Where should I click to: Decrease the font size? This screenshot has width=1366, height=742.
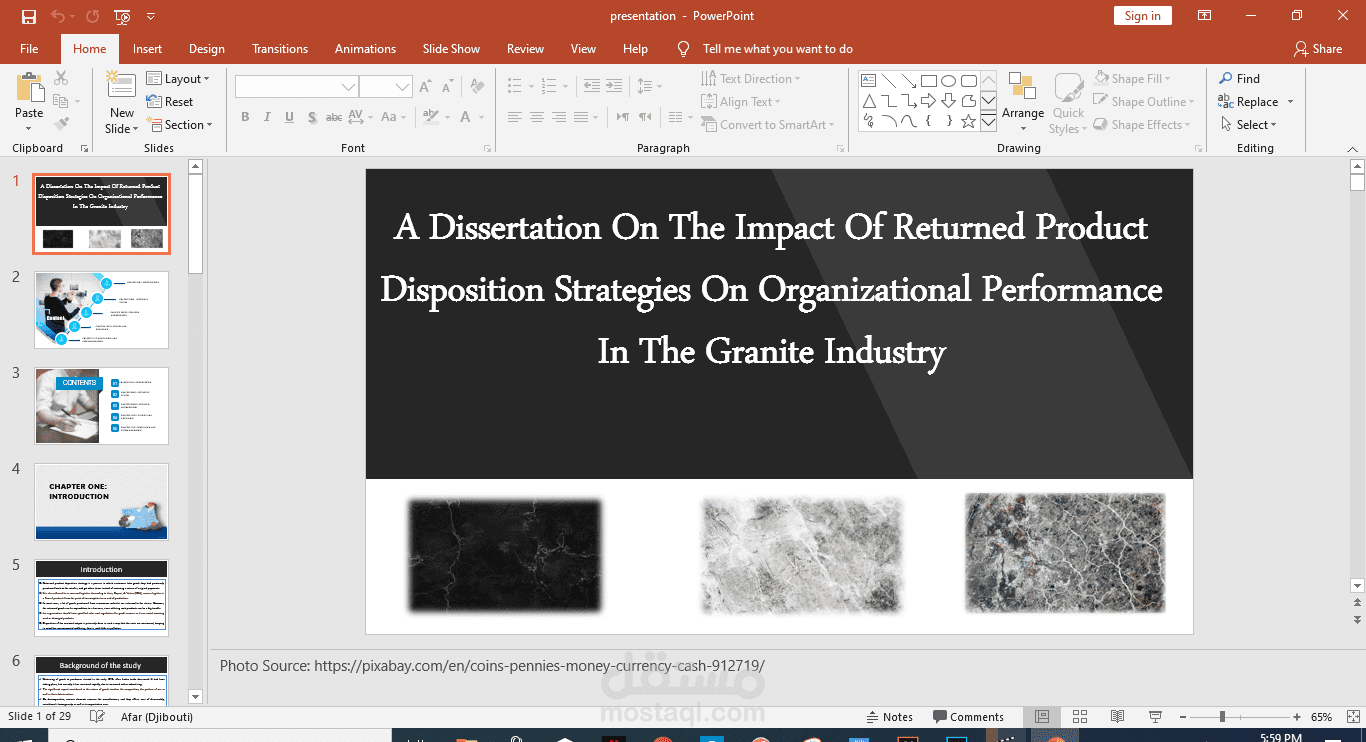coord(449,87)
